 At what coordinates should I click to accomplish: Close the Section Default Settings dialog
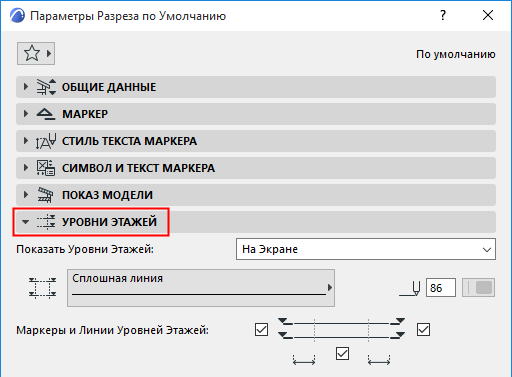(x=488, y=15)
